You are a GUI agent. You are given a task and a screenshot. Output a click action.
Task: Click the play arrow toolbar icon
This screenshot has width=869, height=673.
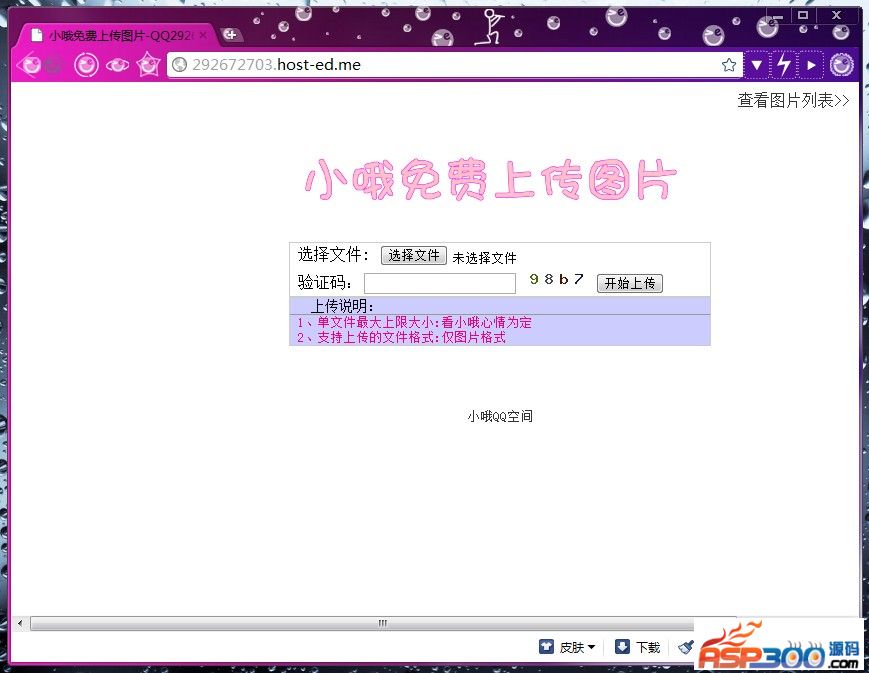(x=811, y=65)
